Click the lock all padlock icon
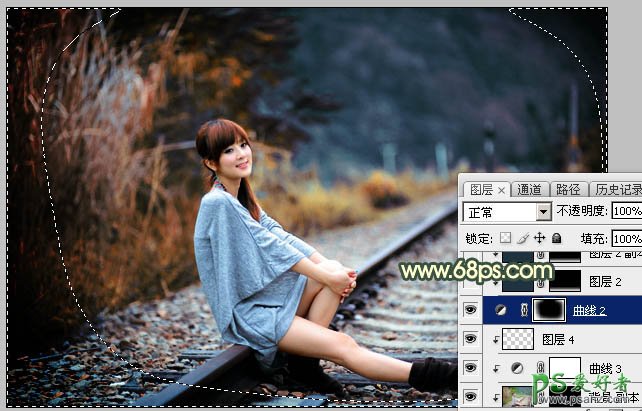Viewport: 642px width, 411px height. [556, 239]
